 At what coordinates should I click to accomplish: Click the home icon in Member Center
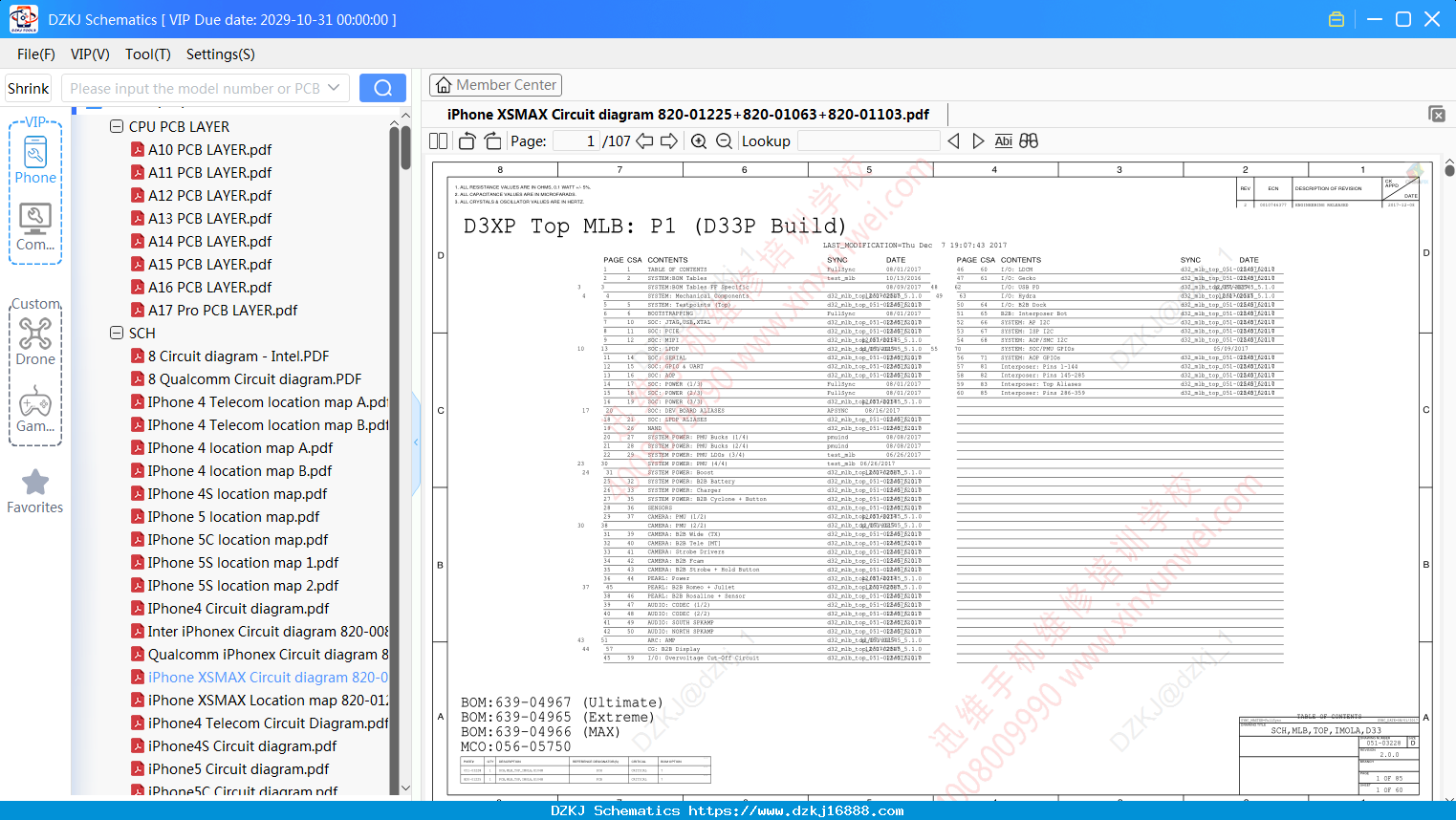(444, 85)
